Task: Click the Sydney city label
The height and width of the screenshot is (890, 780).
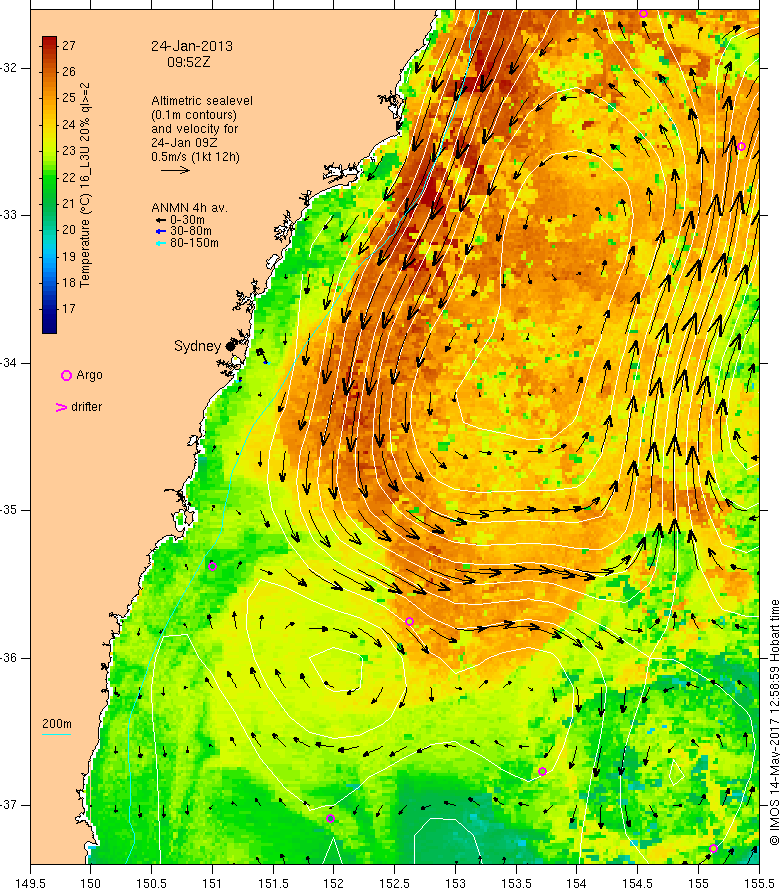Action: (197, 346)
